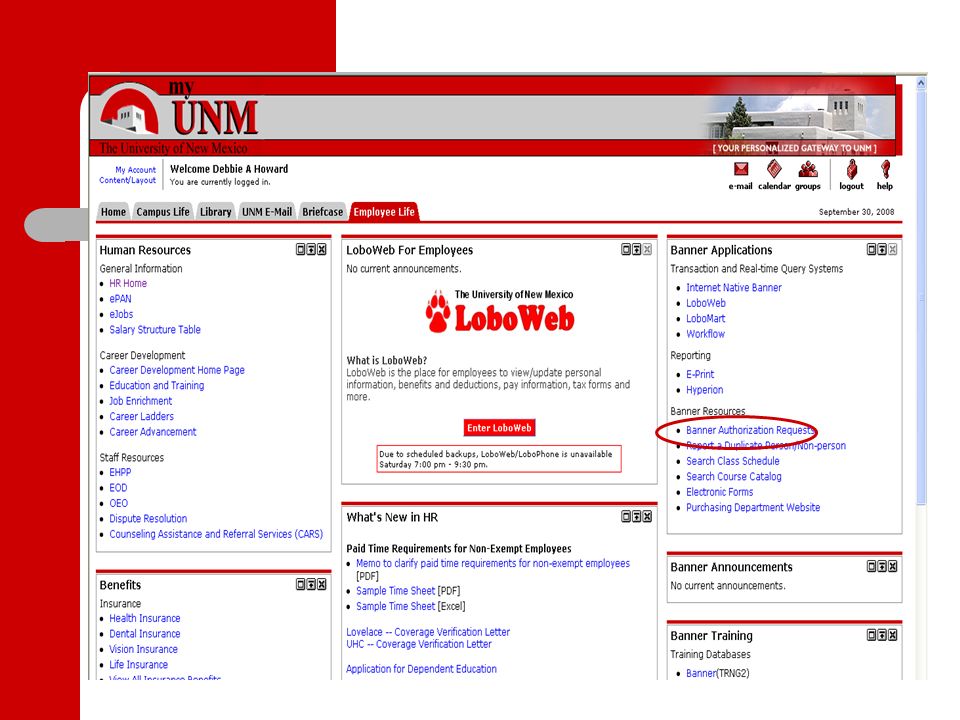The width and height of the screenshot is (960, 720).
Task: Open the E-Print reporting link
Action: coord(700,374)
